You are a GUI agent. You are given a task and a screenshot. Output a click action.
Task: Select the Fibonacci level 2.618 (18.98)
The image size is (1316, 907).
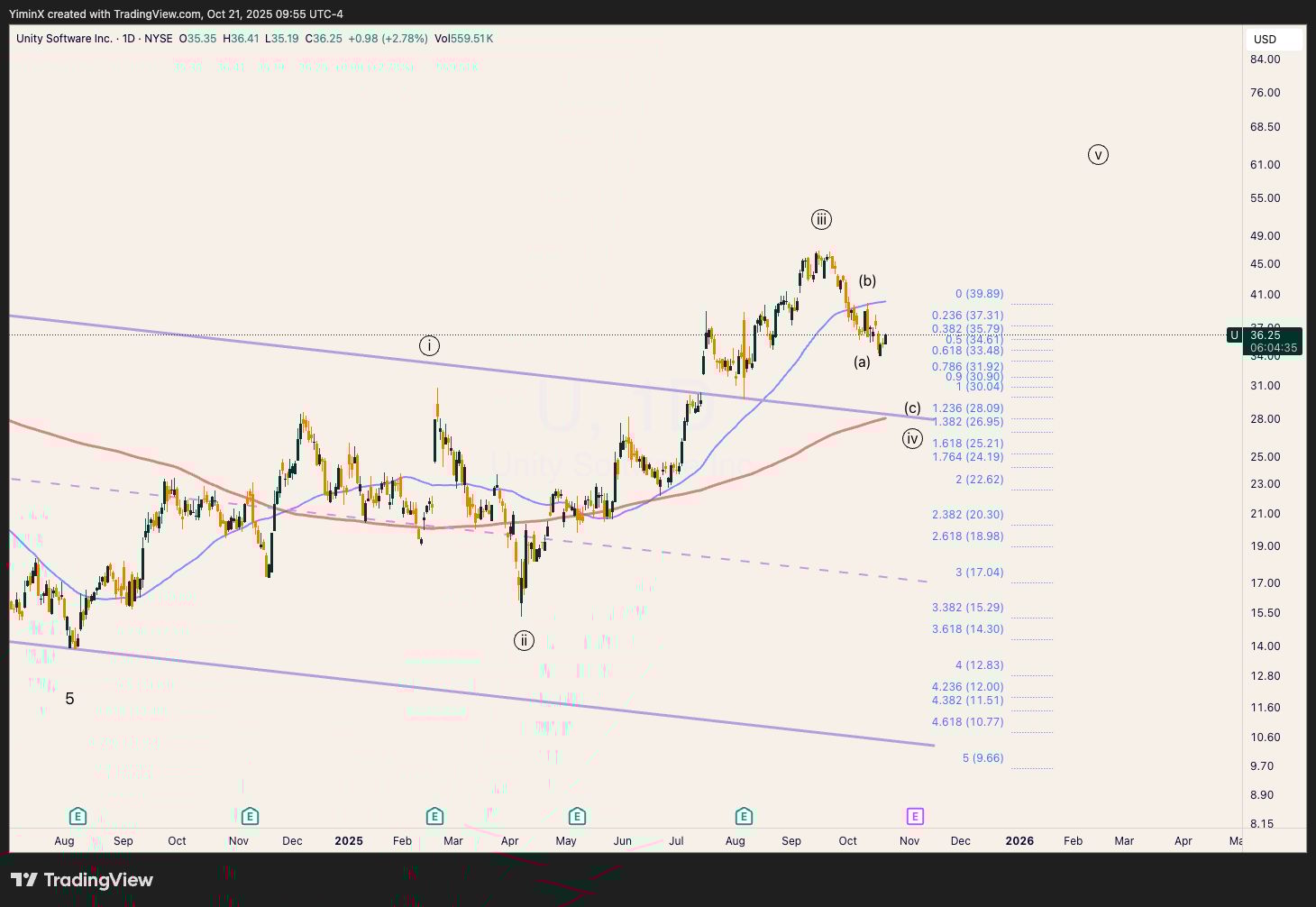pos(967,536)
